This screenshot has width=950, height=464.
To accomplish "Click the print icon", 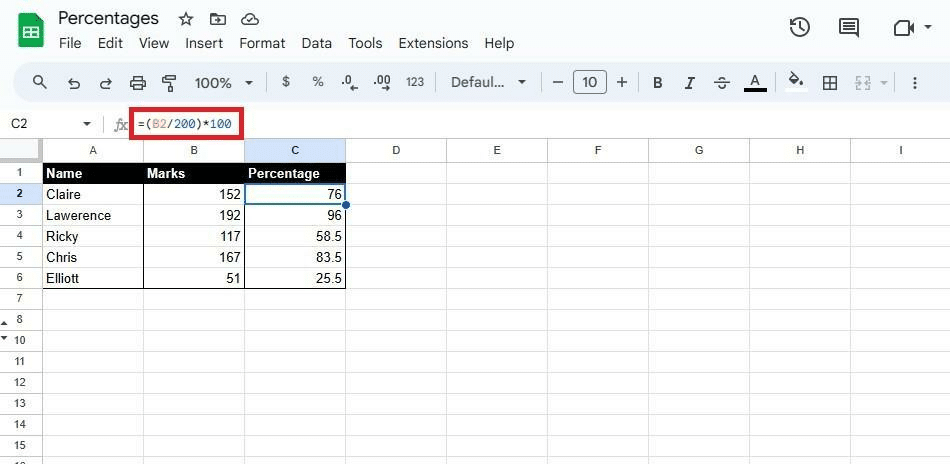I will click(x=138, y=83).
